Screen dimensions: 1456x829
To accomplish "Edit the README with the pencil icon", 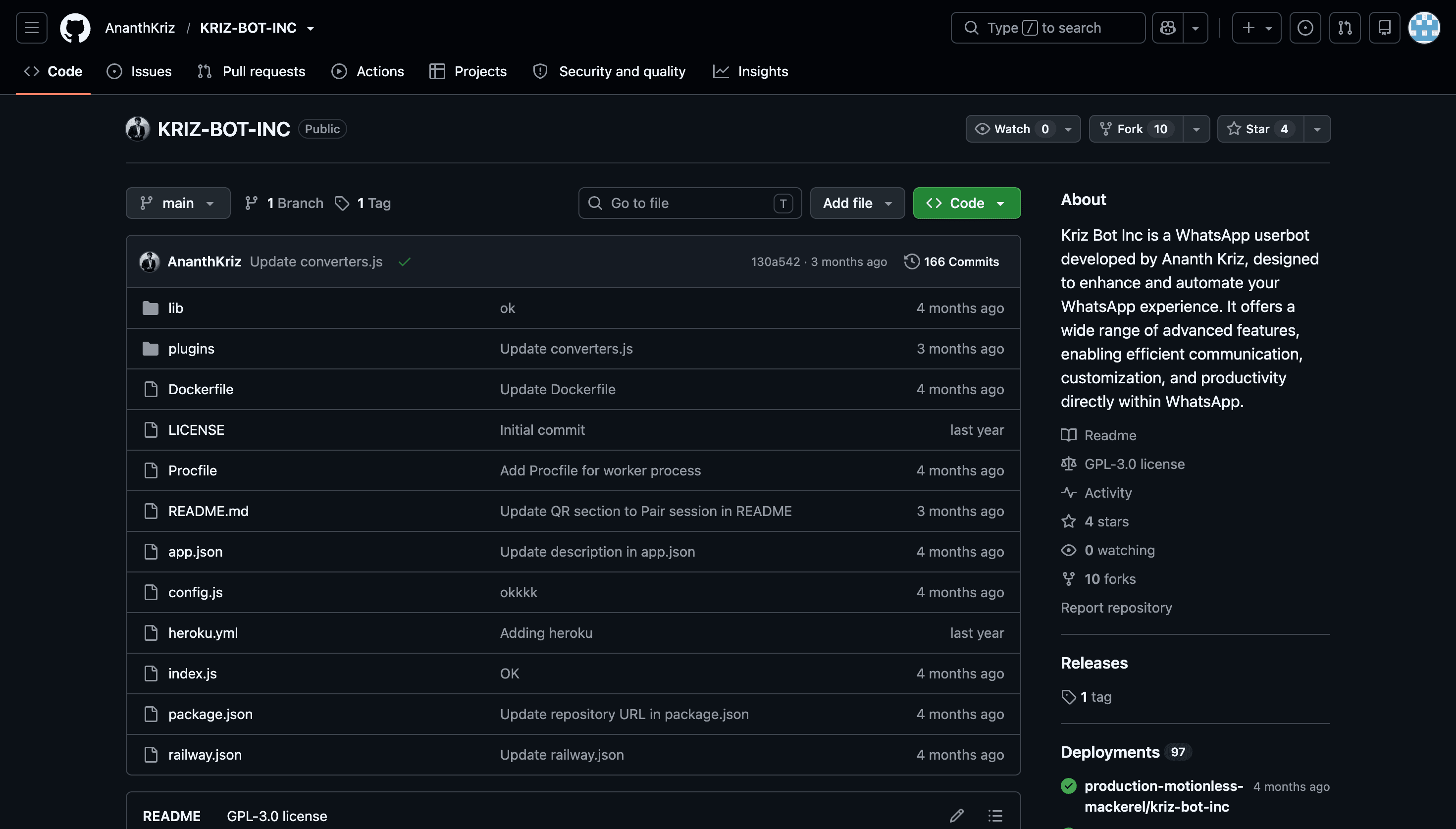I will click(956, 815).
